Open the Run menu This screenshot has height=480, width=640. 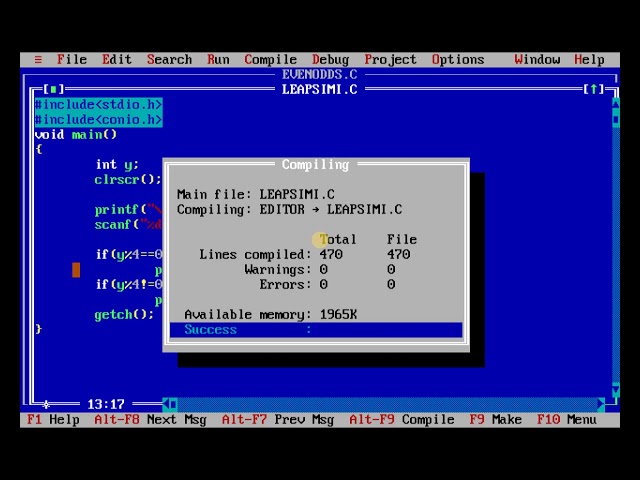[218, 60]
